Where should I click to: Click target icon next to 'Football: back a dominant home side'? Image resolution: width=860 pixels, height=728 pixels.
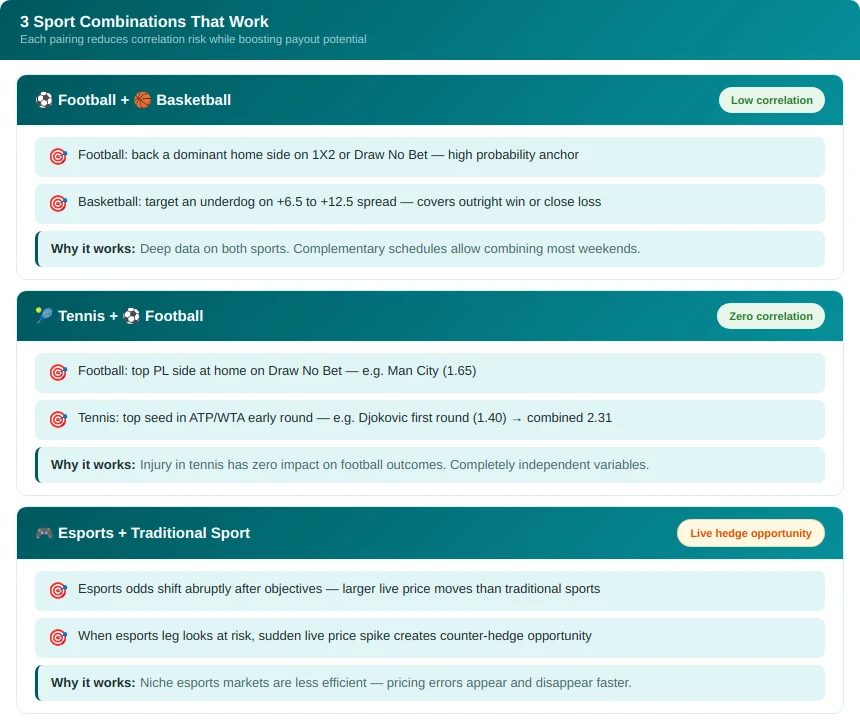point(58,156)
